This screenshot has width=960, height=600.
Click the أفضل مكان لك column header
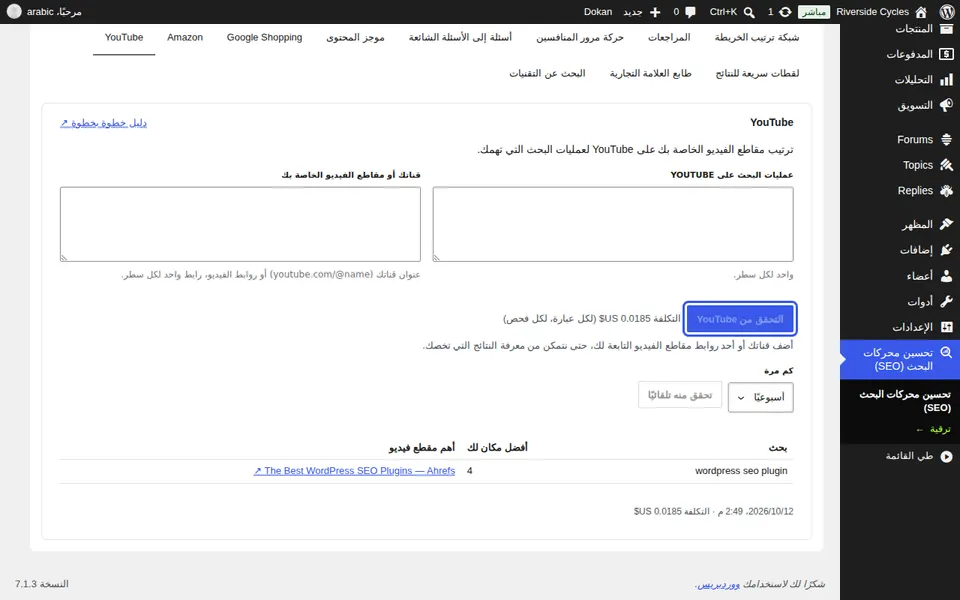coord(497,448)
